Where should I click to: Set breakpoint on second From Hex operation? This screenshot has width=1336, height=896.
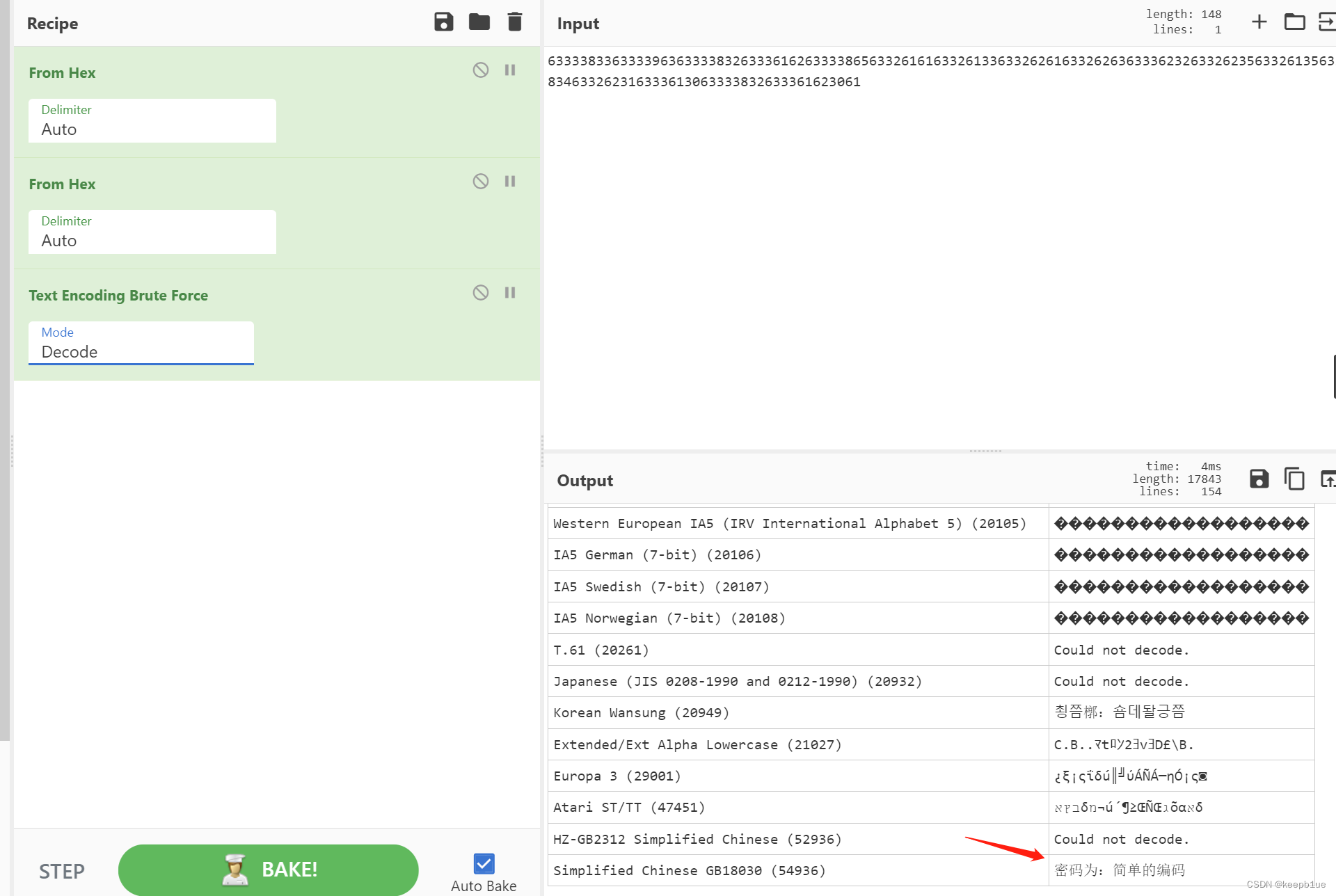510,182
